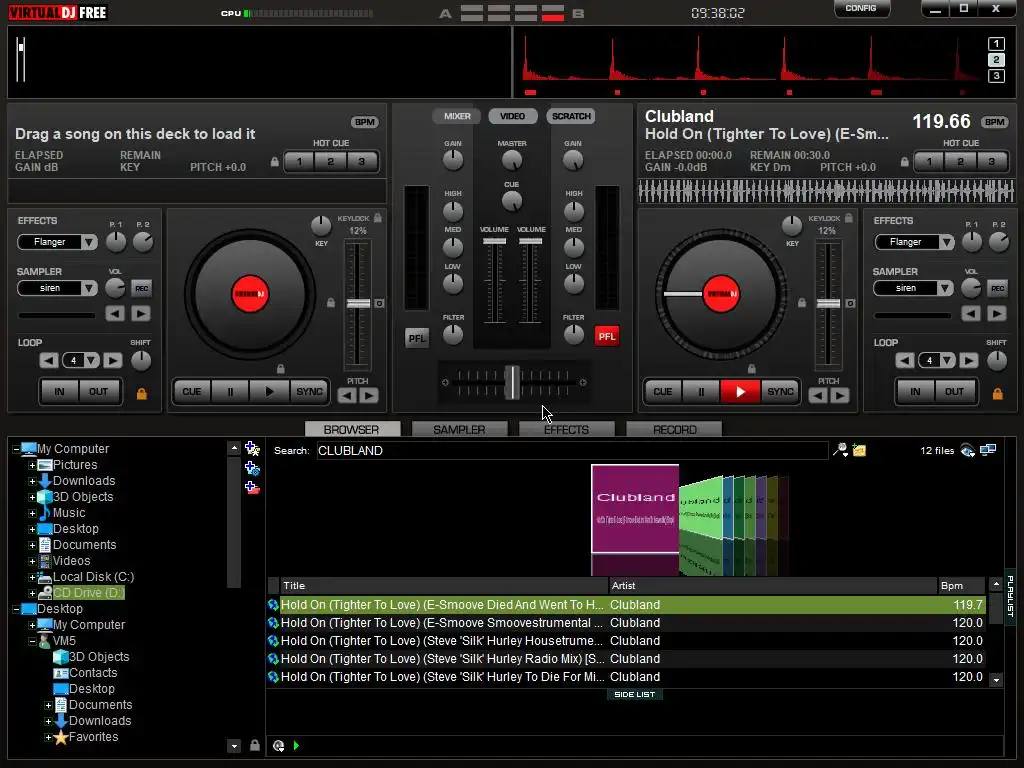1024x768 pixels.
Task: Click add virtual folder icon in browser
Action: point(252,449)
